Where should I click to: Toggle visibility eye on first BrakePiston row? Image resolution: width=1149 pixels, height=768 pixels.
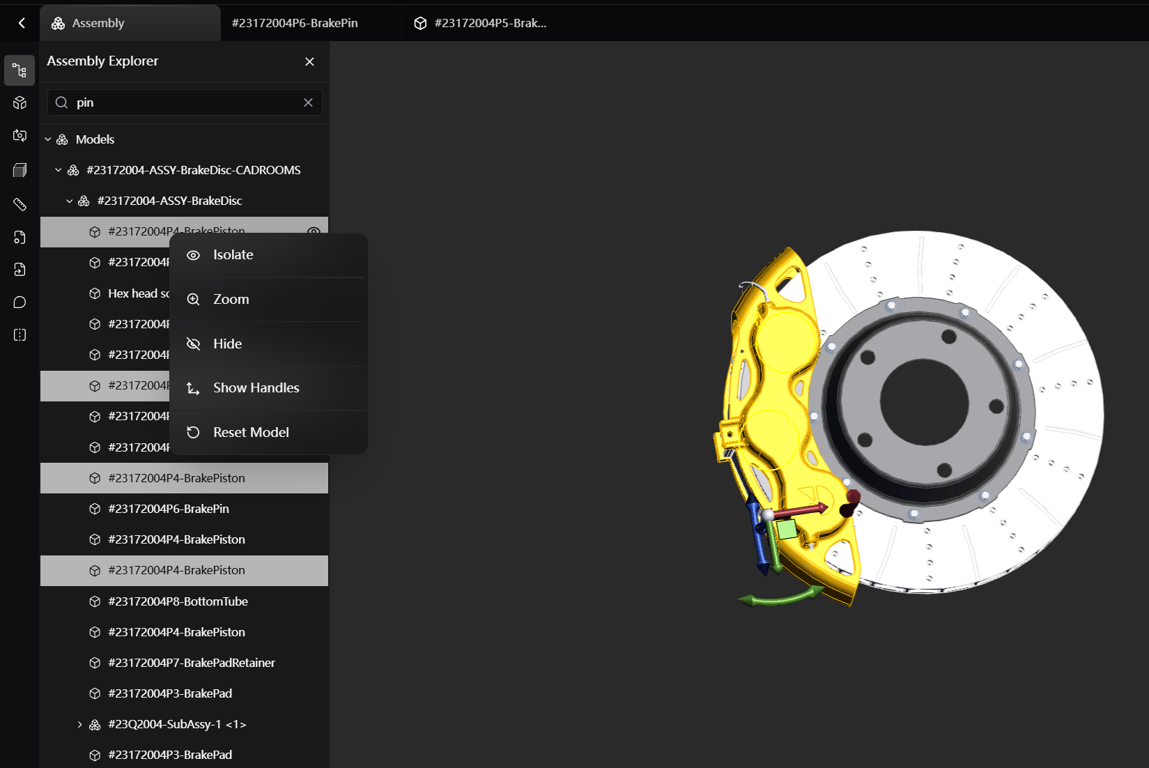[314, 230]
